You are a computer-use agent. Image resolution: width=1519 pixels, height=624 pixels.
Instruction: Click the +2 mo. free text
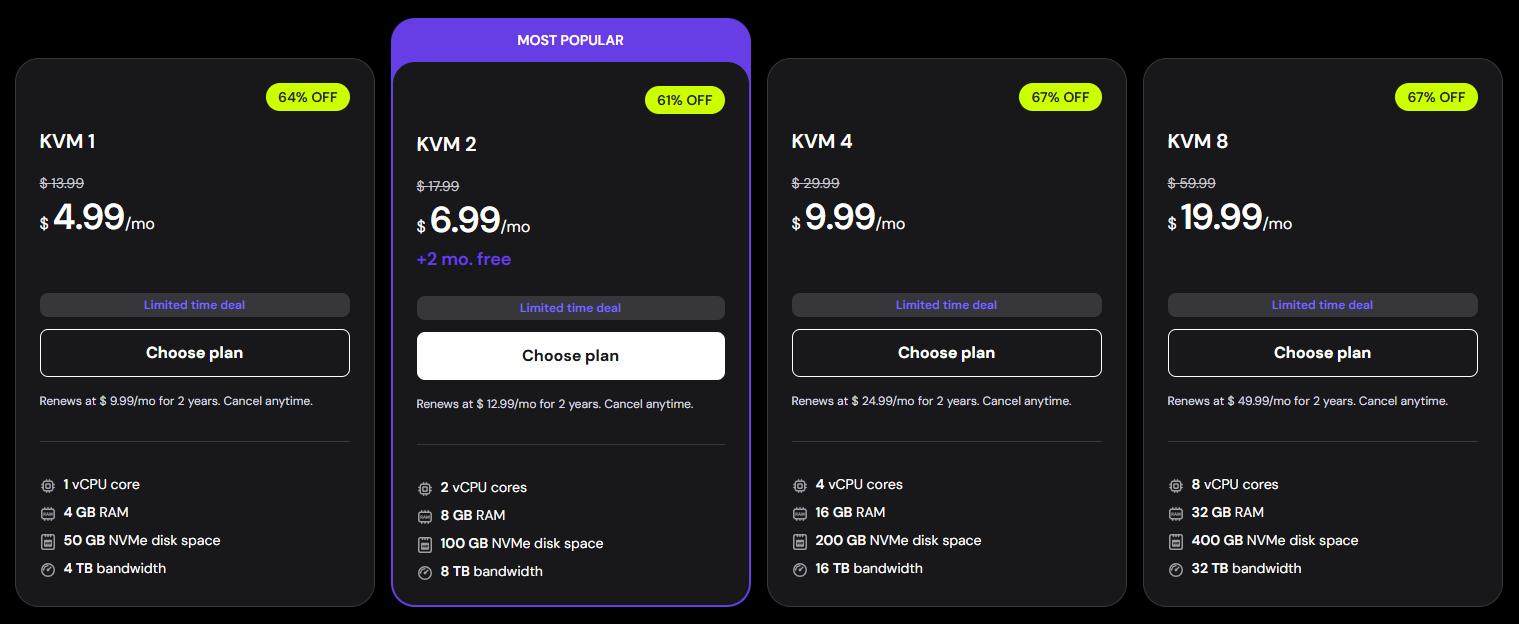pos(463,259)
